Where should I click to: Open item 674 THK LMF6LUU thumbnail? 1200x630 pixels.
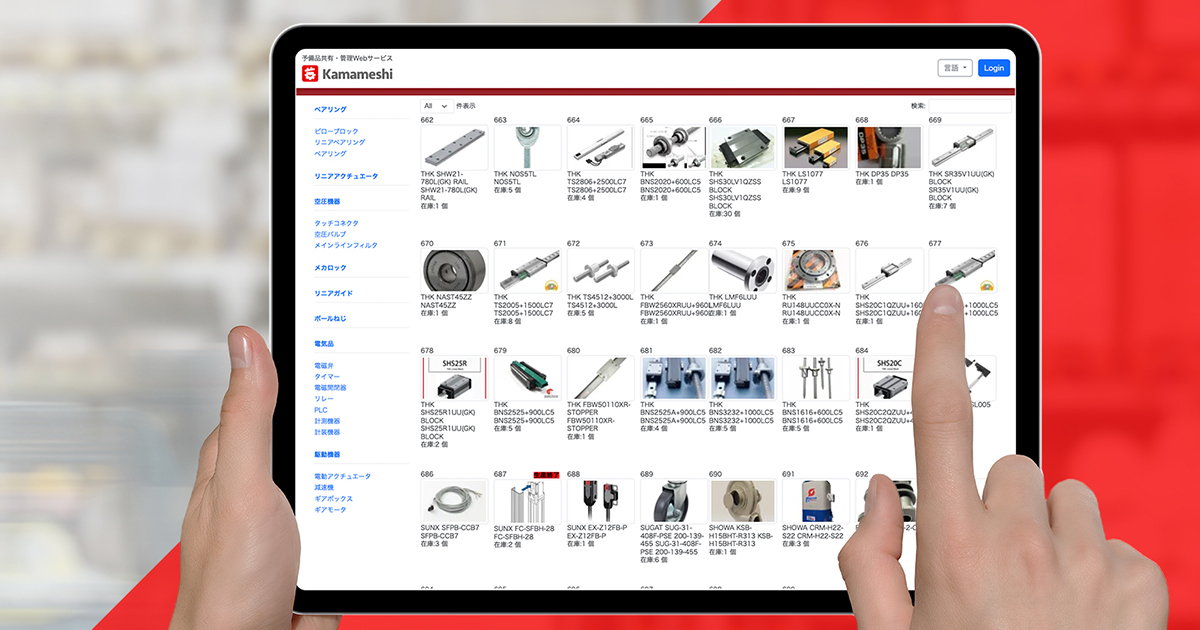742,270
